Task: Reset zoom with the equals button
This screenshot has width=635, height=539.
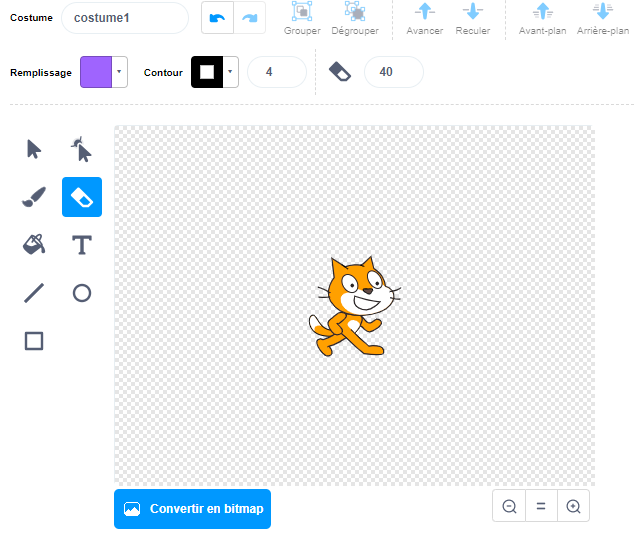Action: point(541,506)
